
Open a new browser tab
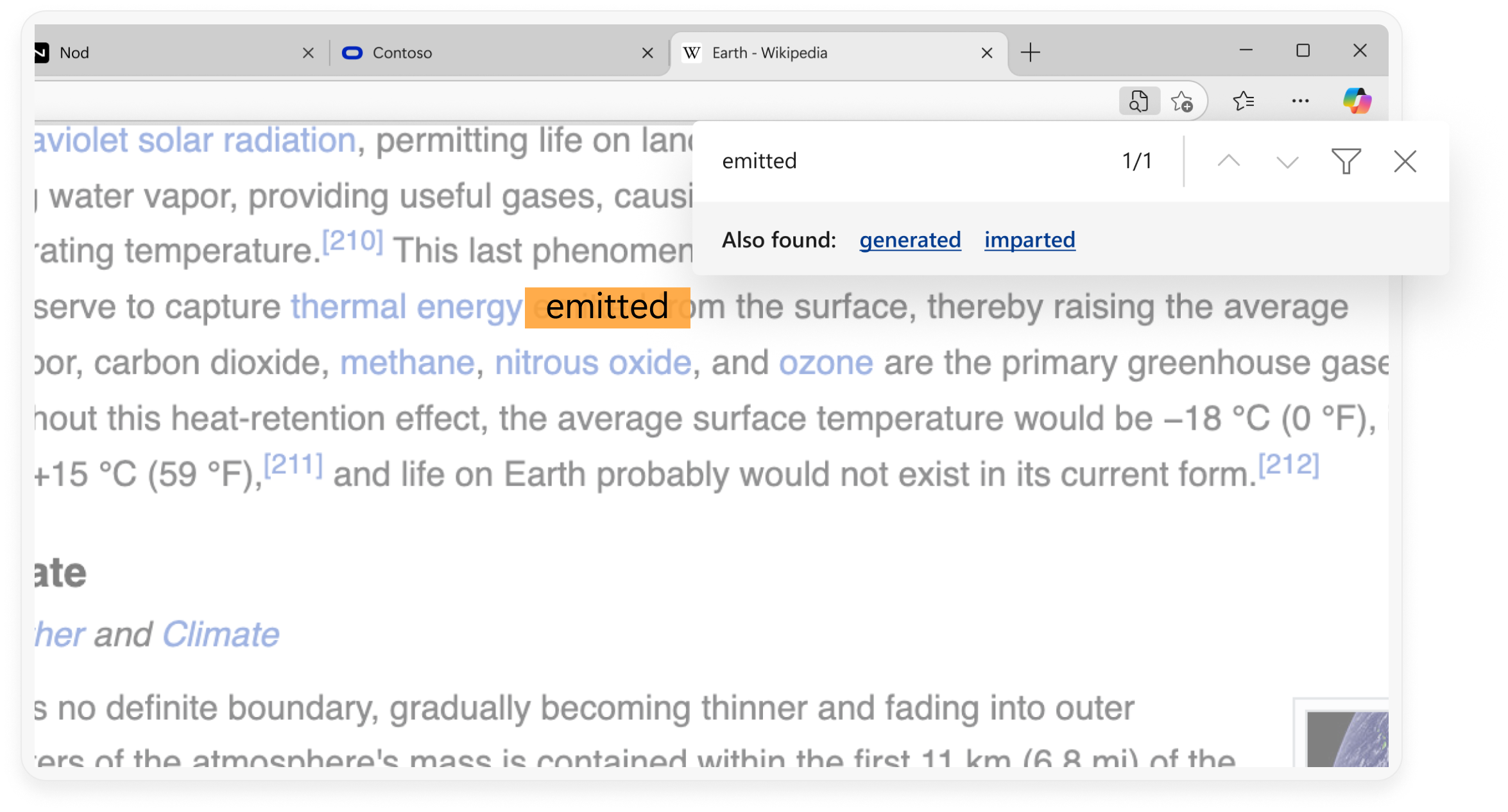[1030, 53]
